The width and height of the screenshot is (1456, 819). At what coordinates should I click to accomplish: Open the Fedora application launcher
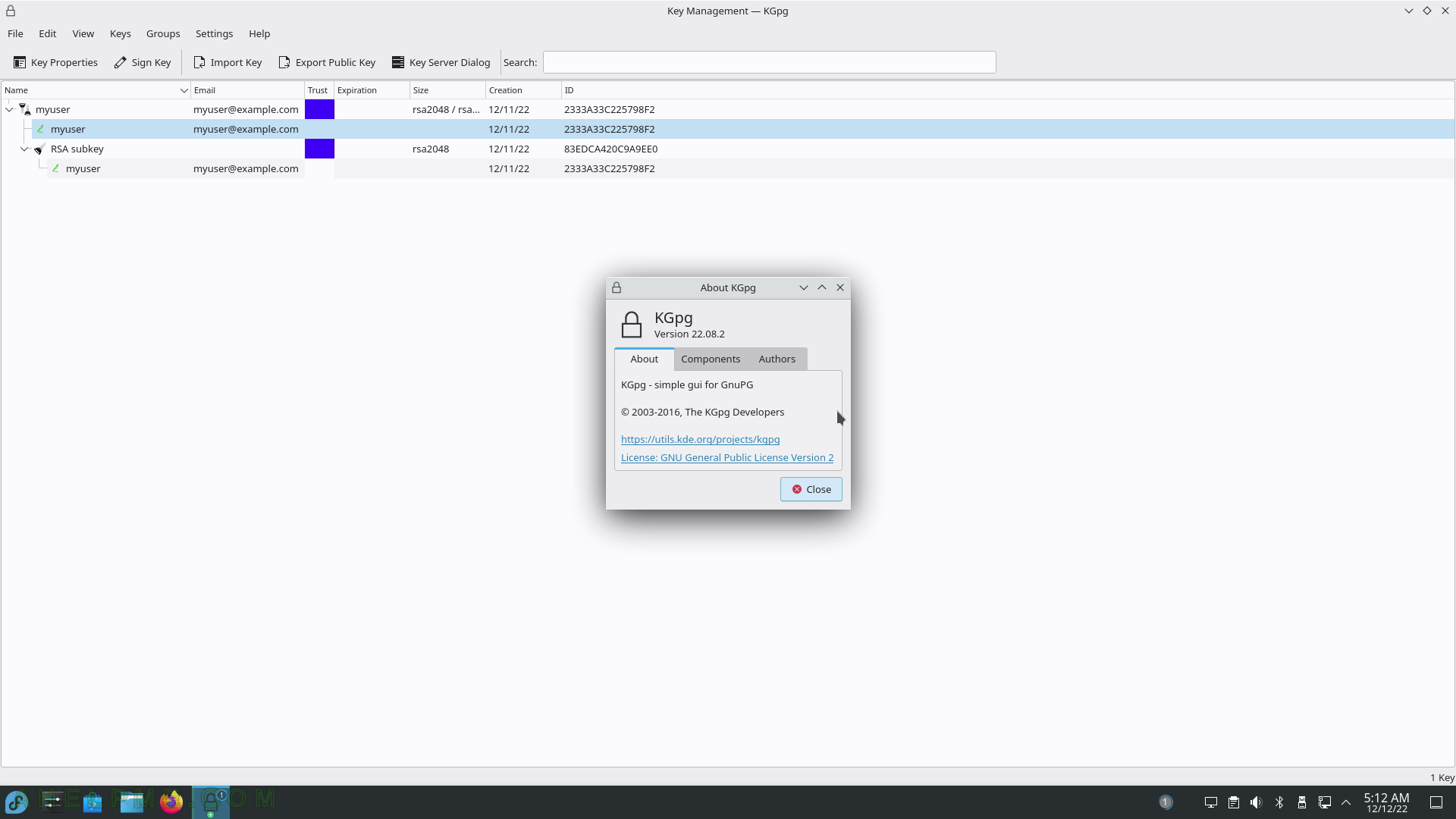coord(17,802)
